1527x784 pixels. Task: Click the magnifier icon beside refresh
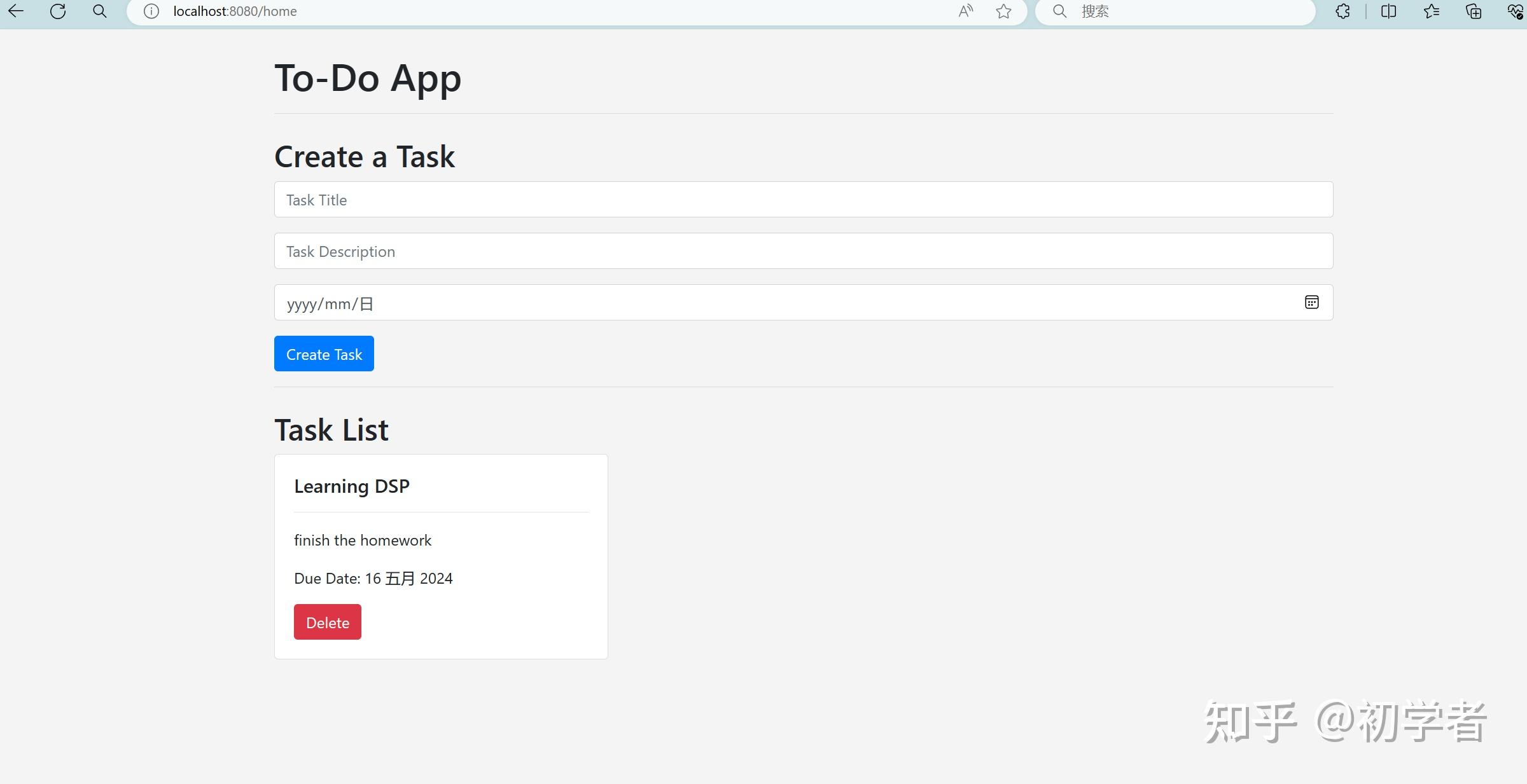pyautogui.click(x=100, y=11)
